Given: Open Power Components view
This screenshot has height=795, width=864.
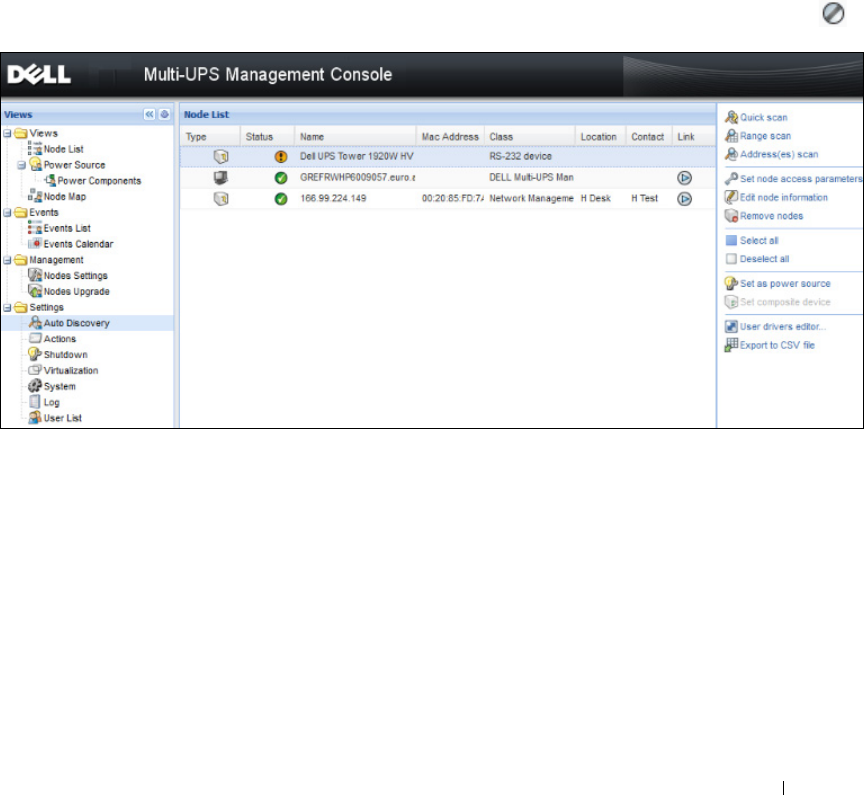Looking at the screenshot, I should [99, 181].
